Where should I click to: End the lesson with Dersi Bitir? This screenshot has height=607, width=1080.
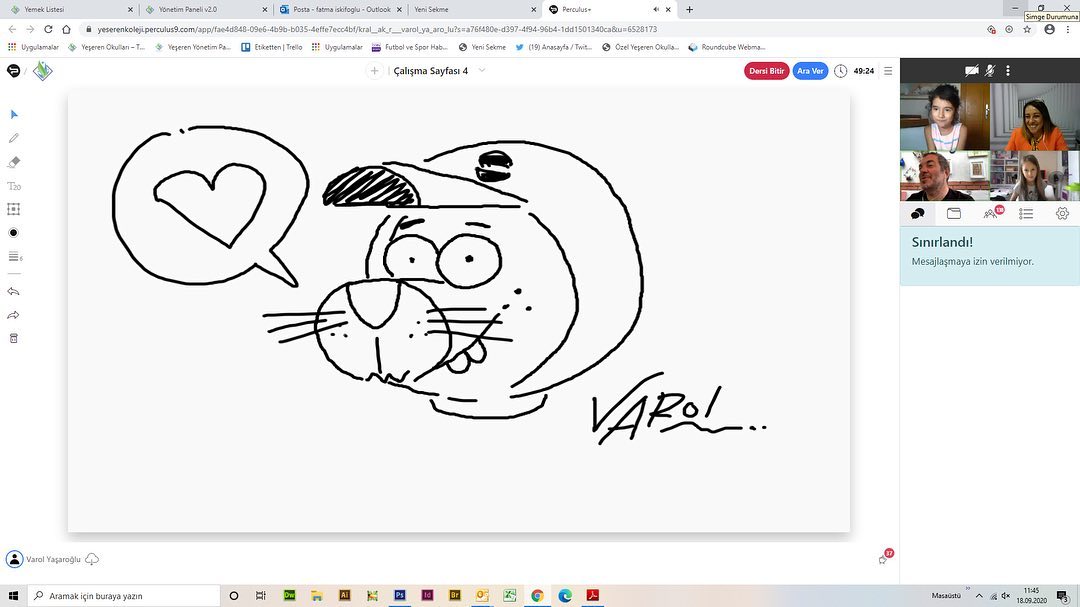pyautogui.click(x=767, y=71)
